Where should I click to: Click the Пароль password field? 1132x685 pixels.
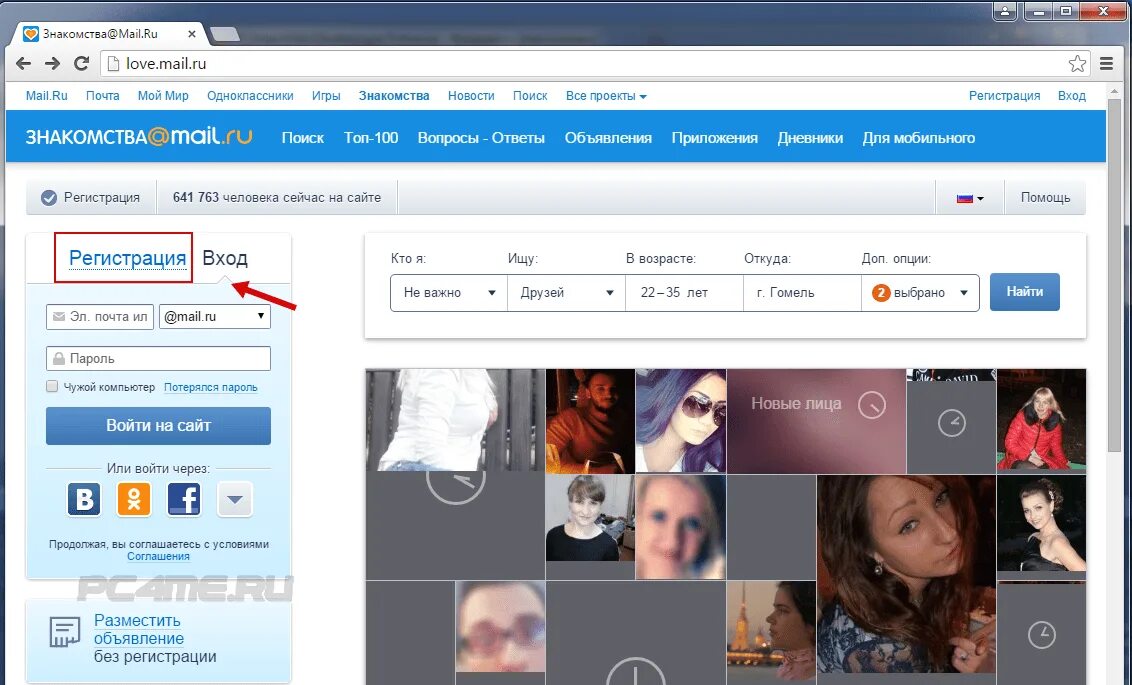[x=158, y=359]
